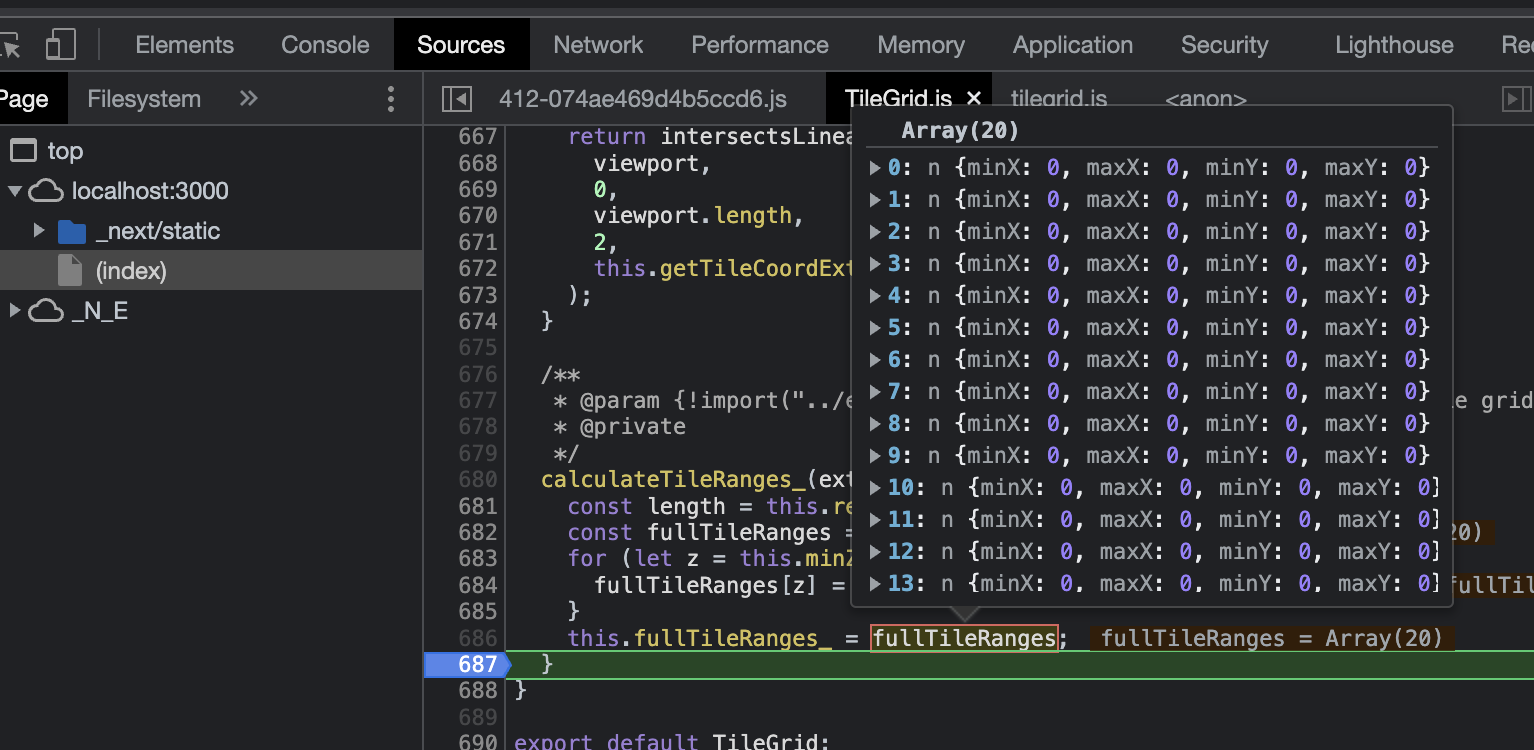
Task: Expand the _next/static folder
Action: [x=38, y=230]
